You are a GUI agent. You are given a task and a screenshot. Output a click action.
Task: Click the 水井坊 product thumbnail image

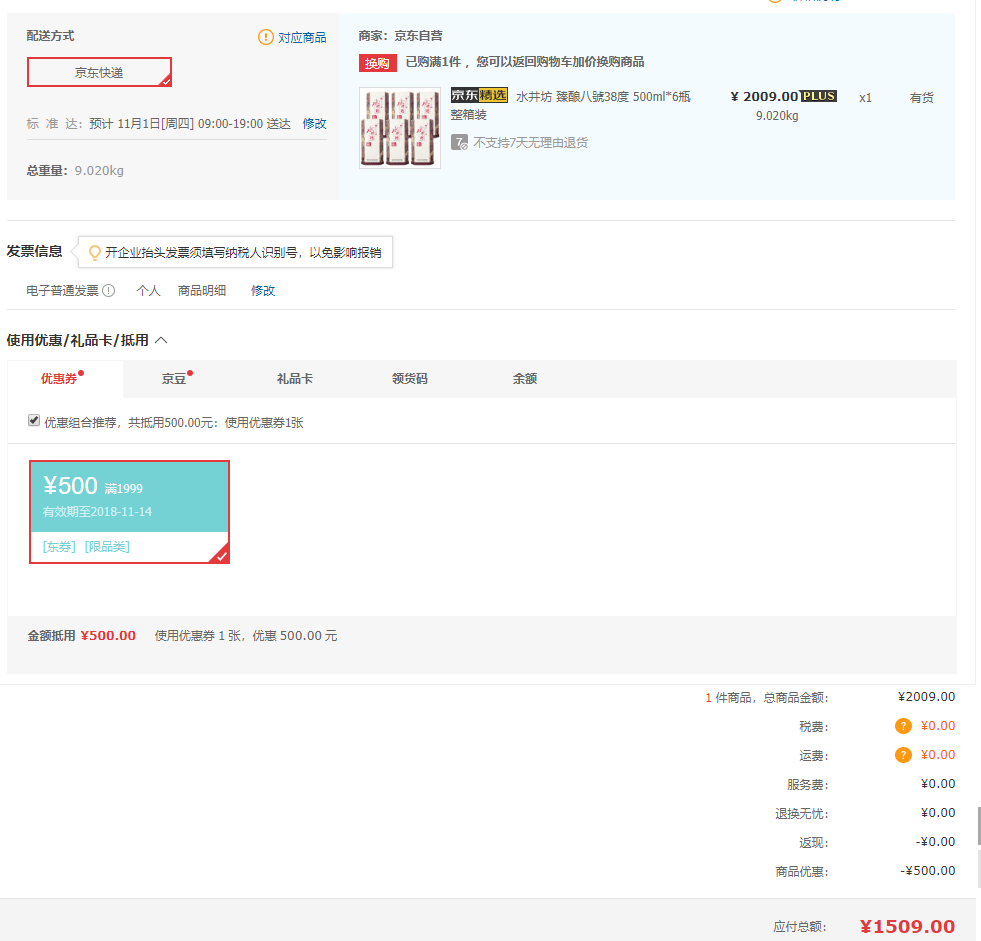pos(400,128)
